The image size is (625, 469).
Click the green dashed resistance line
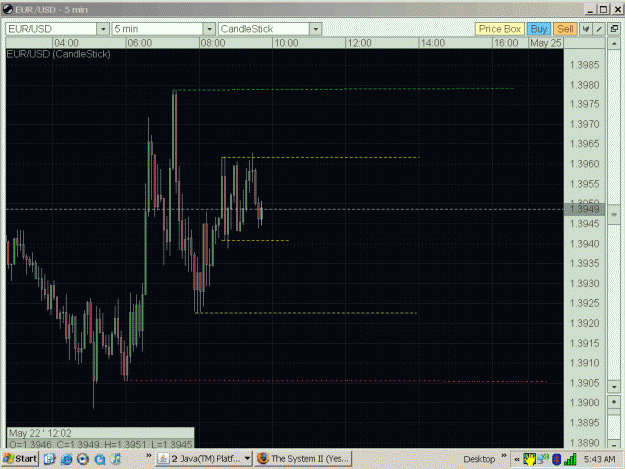pos(344,89)
